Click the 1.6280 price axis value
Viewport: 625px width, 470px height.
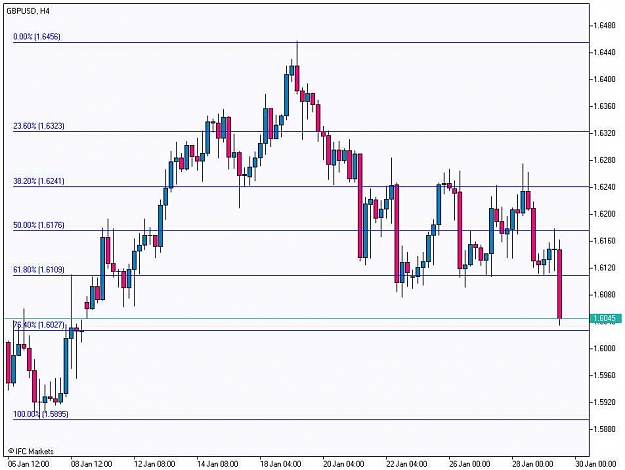click(604, 160)
